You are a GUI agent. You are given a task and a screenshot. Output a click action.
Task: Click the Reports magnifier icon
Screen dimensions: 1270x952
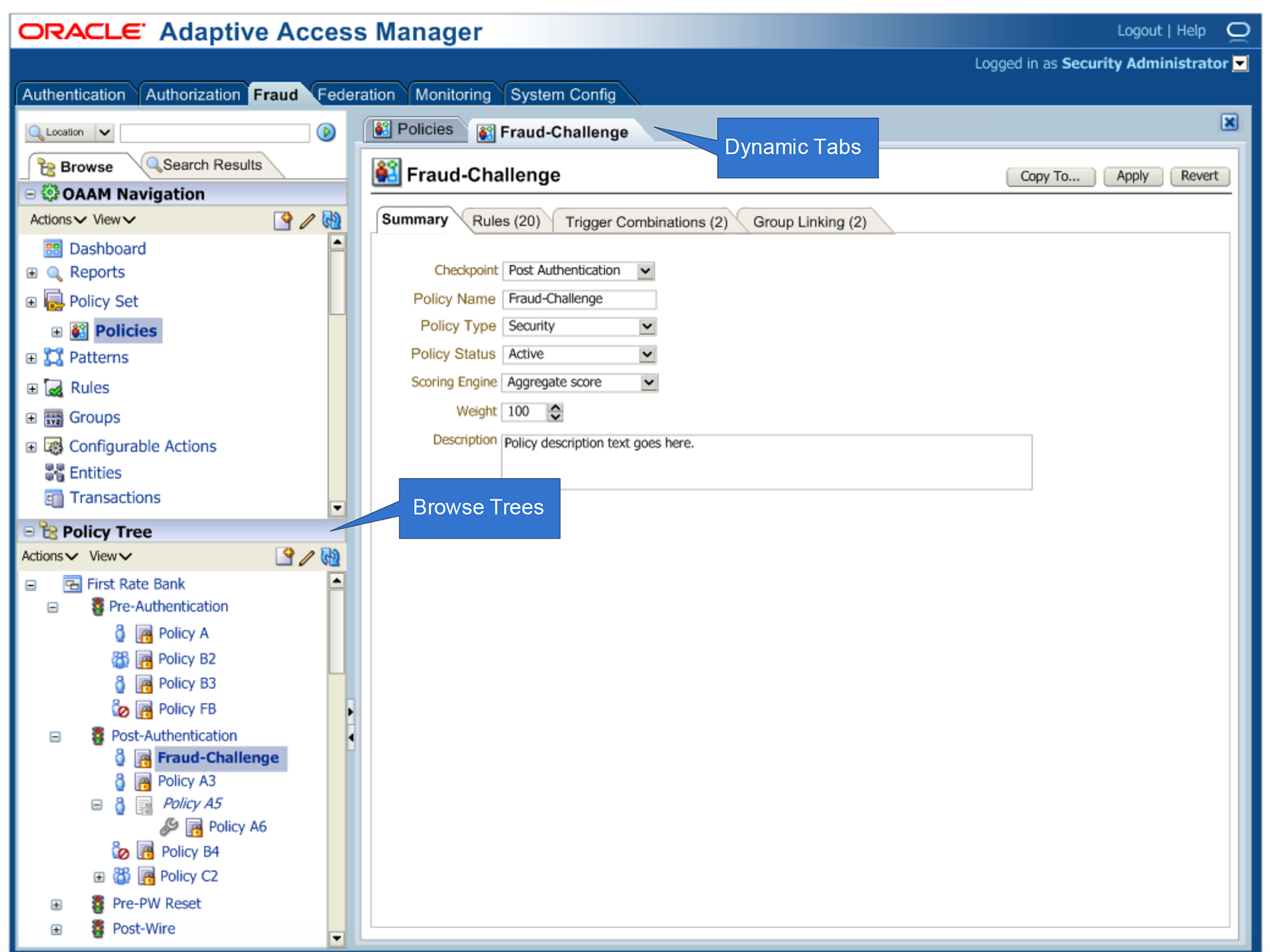pyautogui.click(x=54, y=273)
